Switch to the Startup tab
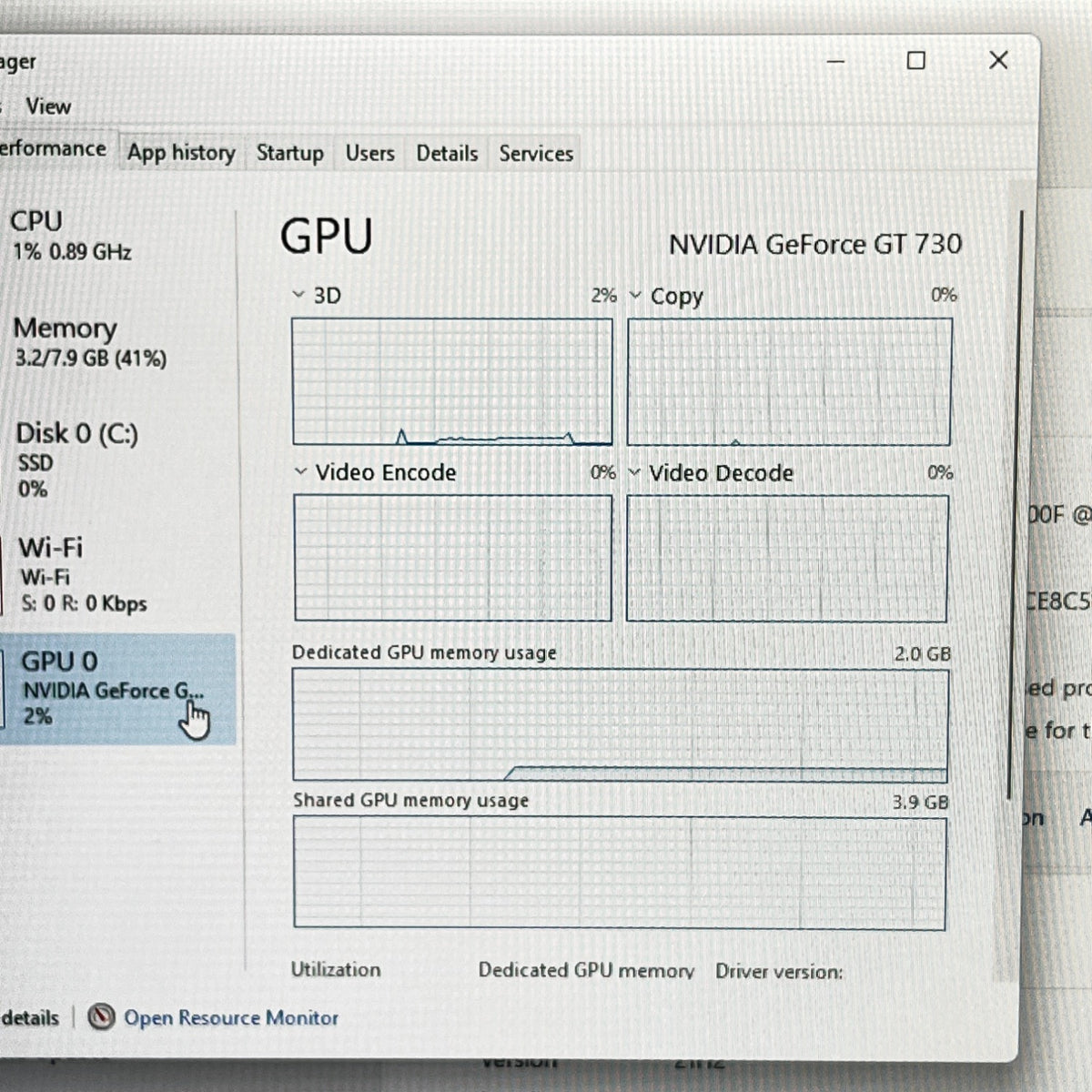 point(289,153)
